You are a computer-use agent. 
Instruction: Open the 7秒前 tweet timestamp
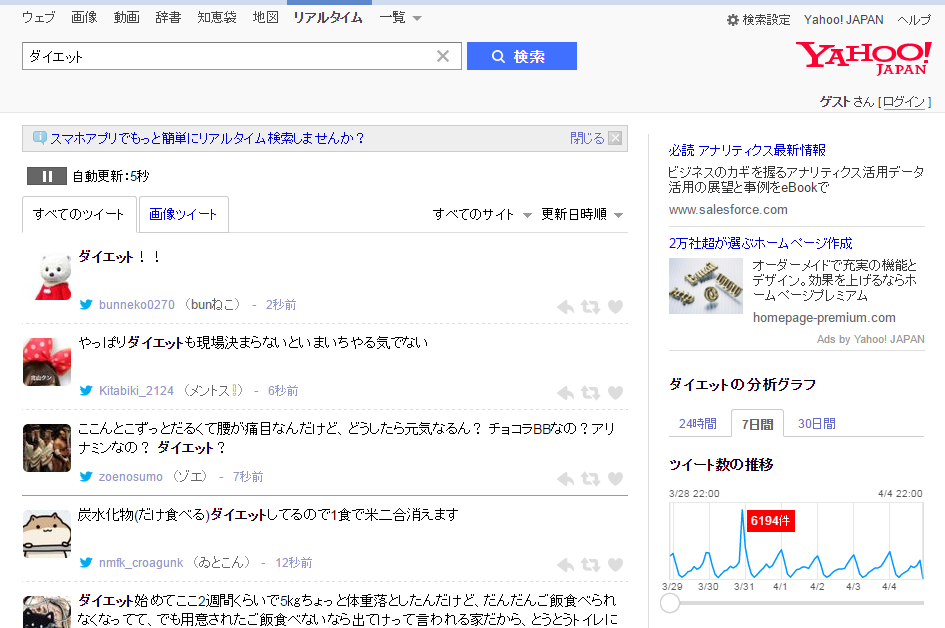point(248,477)
